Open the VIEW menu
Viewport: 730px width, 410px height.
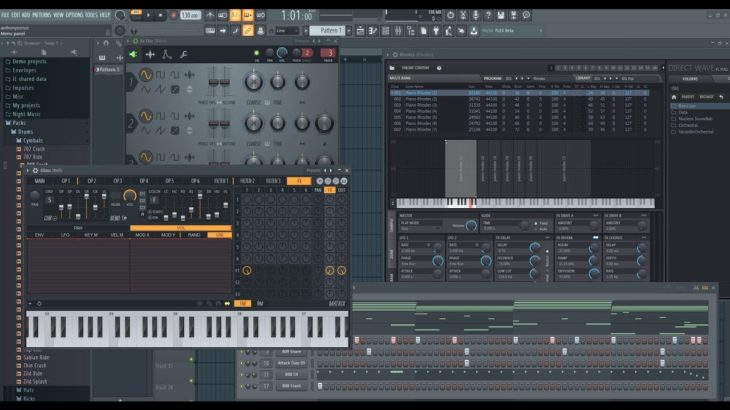coord(58,15)
